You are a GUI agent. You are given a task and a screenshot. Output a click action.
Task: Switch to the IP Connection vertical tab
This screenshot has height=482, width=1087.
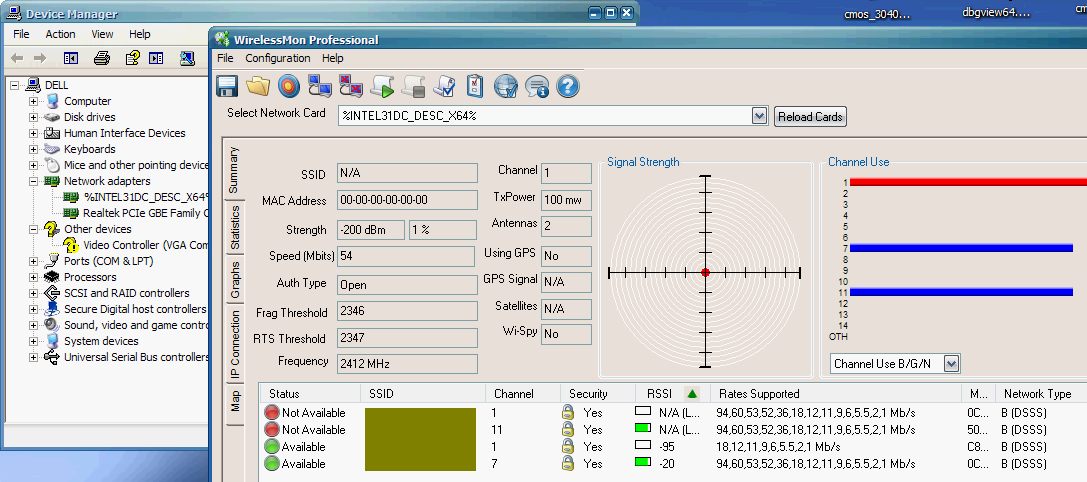[x=234, y=345]
